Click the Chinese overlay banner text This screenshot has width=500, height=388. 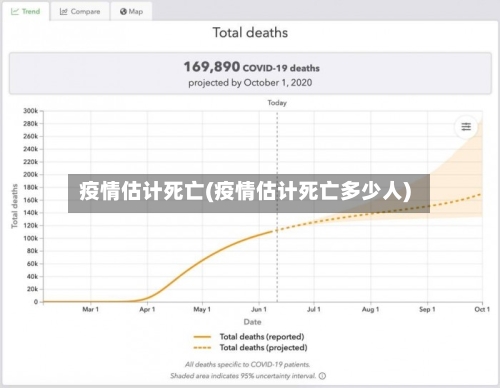click(245, 191)
